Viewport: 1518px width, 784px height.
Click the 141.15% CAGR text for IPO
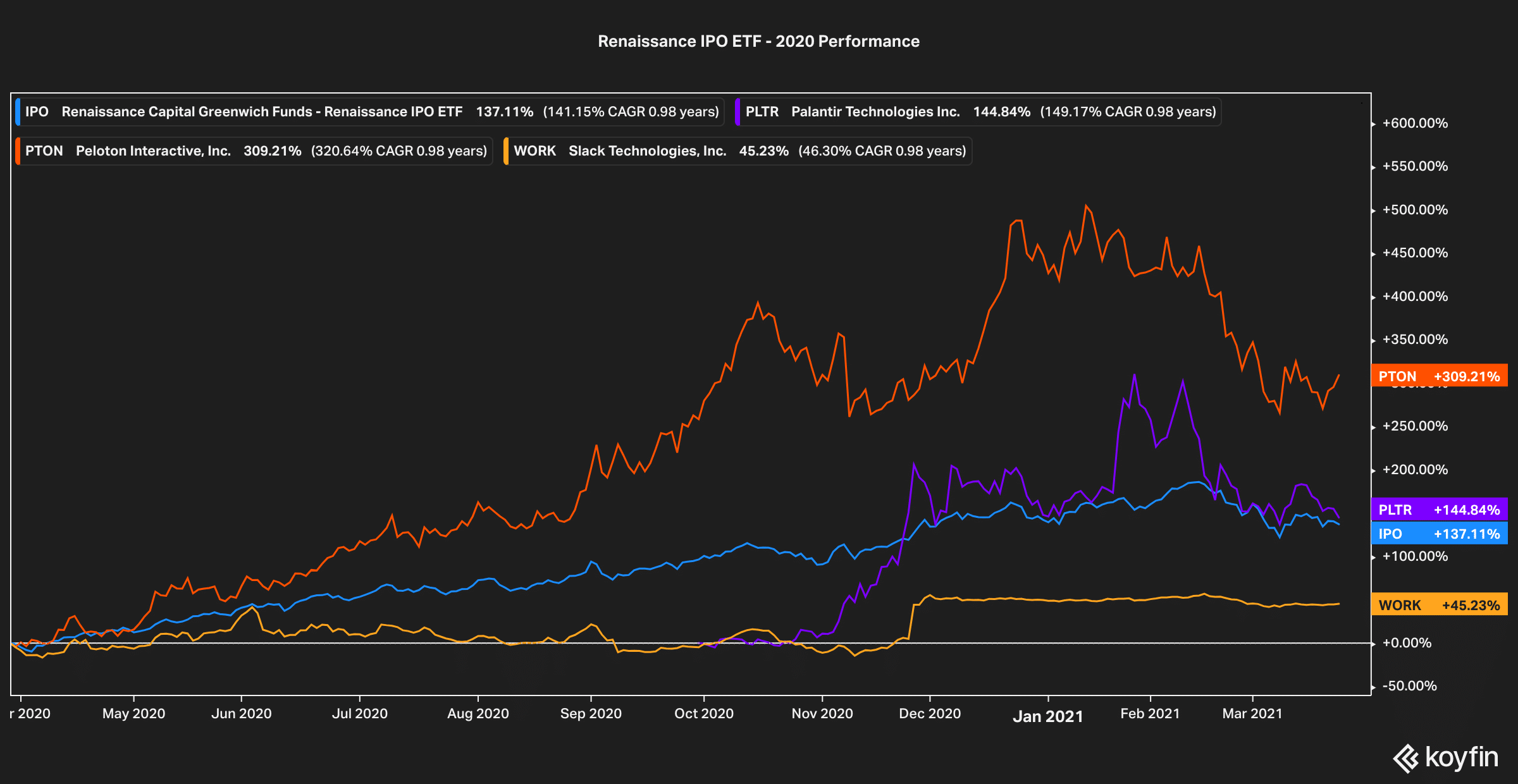[631, 112]
